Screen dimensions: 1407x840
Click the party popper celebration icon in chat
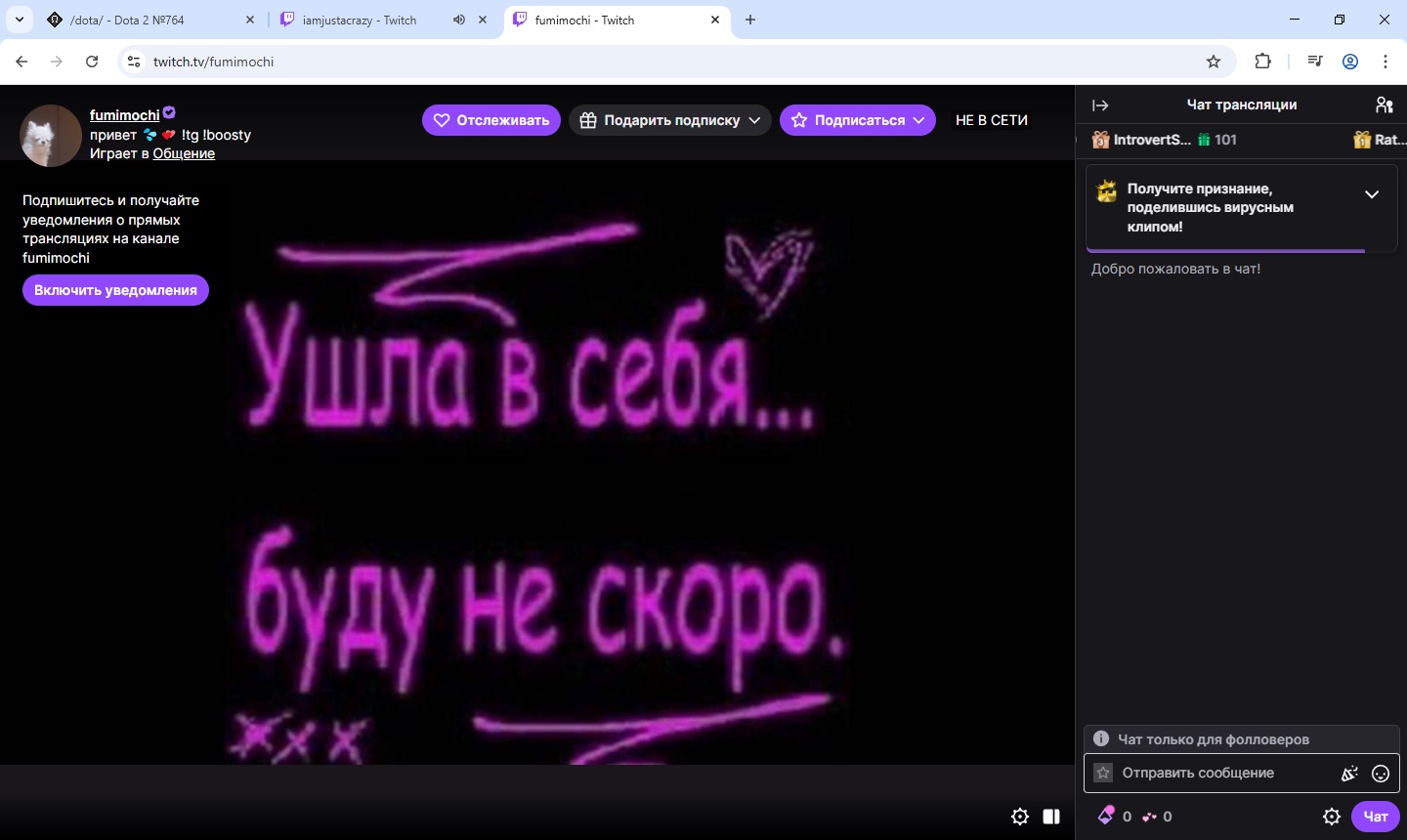tap(1349, 774)
